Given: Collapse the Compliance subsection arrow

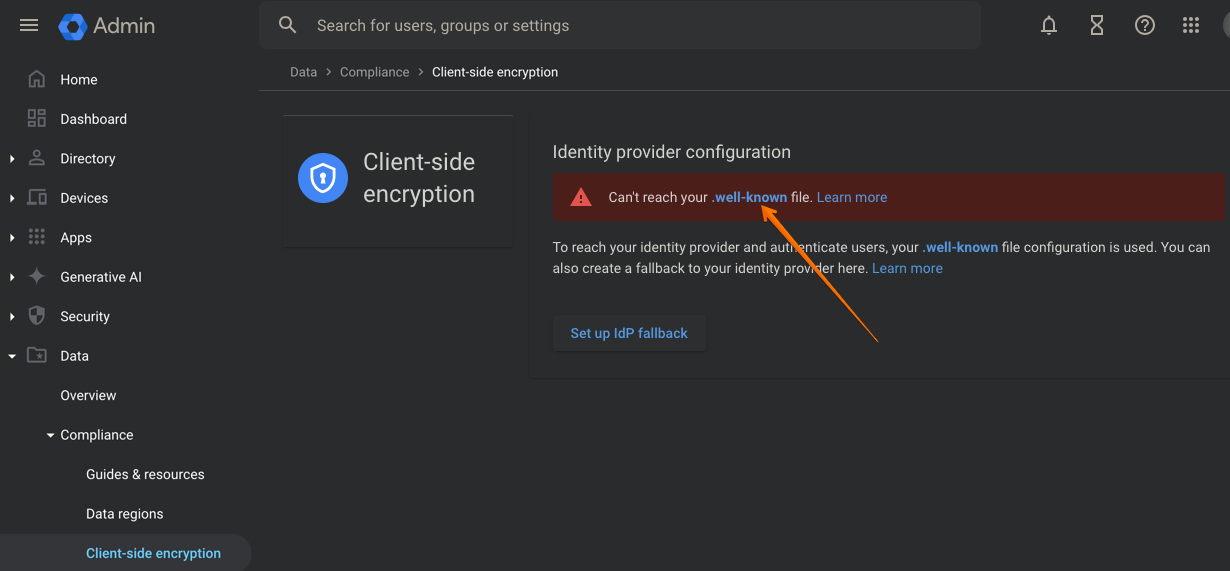Looking at the screenshot, I should point(51,435).
